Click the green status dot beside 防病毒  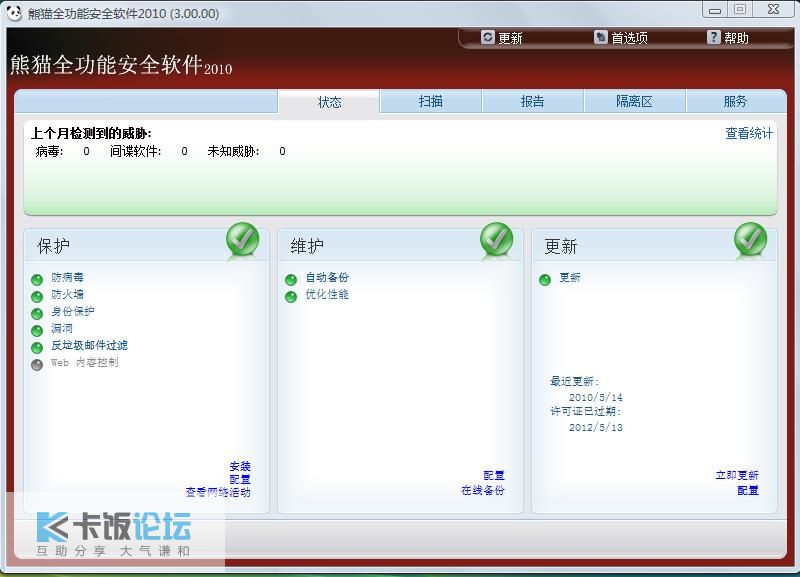click(x=37, y=280)
